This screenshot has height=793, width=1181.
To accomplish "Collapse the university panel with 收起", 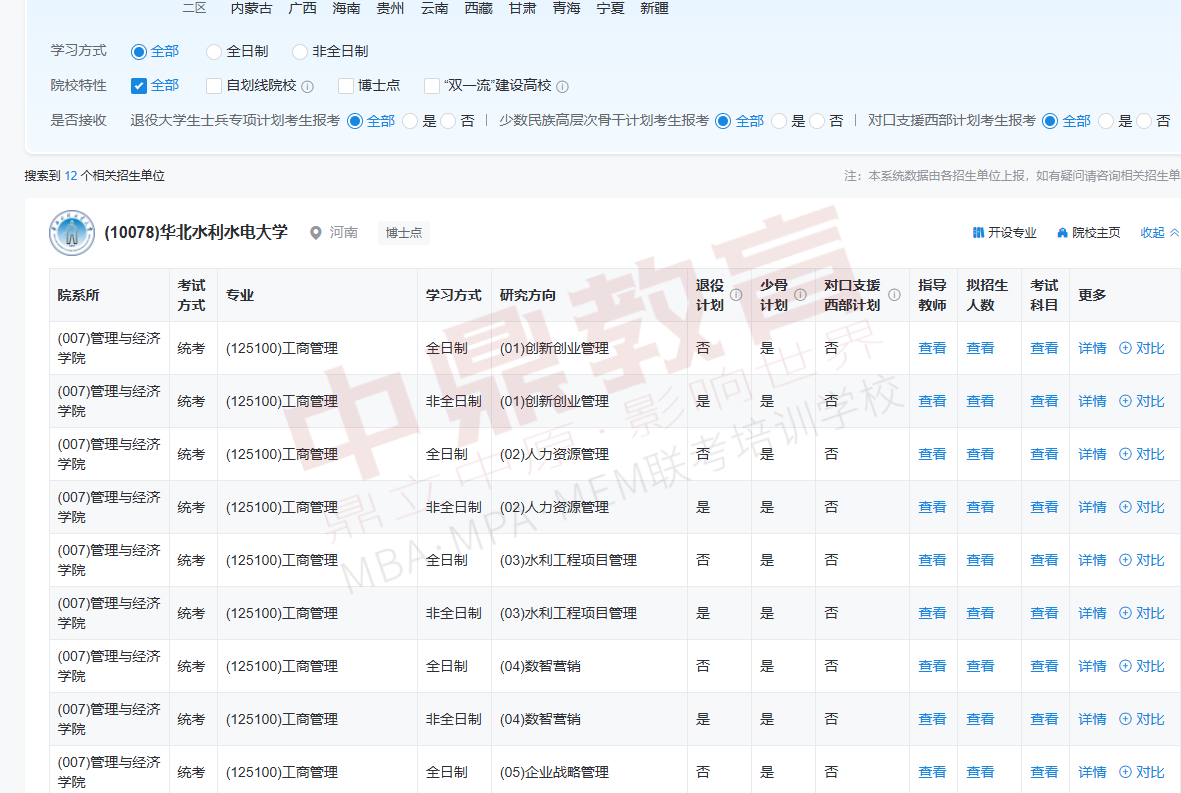I will tap(1159, 233).
